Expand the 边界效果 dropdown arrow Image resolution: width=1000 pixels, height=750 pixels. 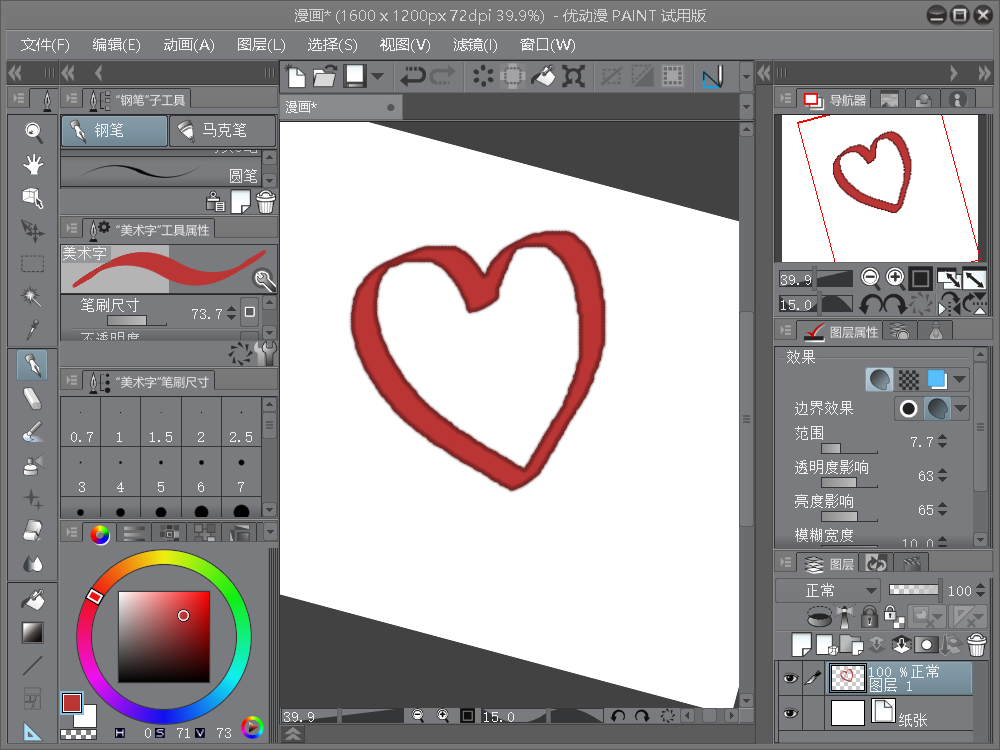pos(961,408)
